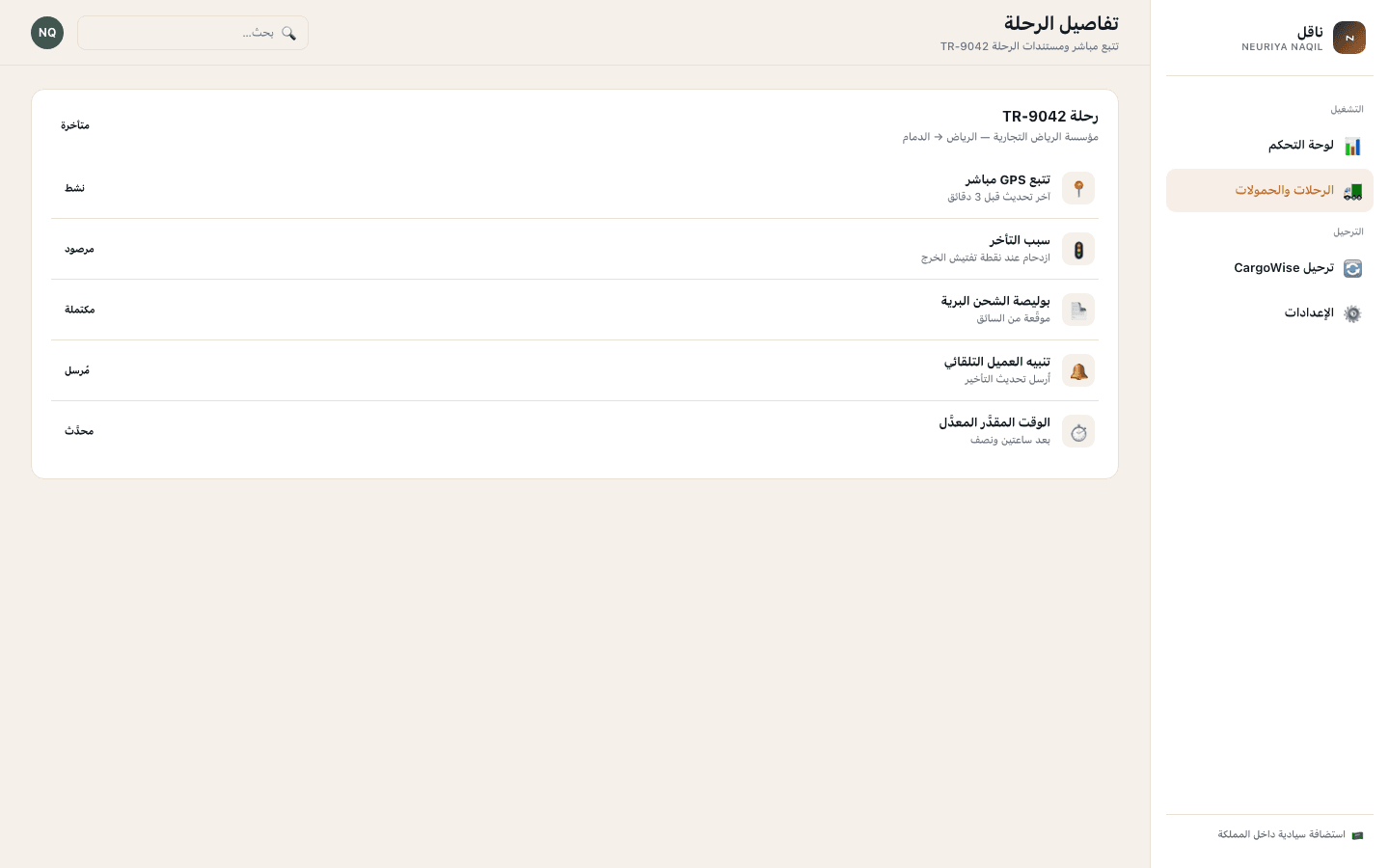
Task: Click the لوحة التحكم chart icon
Action: (1352, 146)
